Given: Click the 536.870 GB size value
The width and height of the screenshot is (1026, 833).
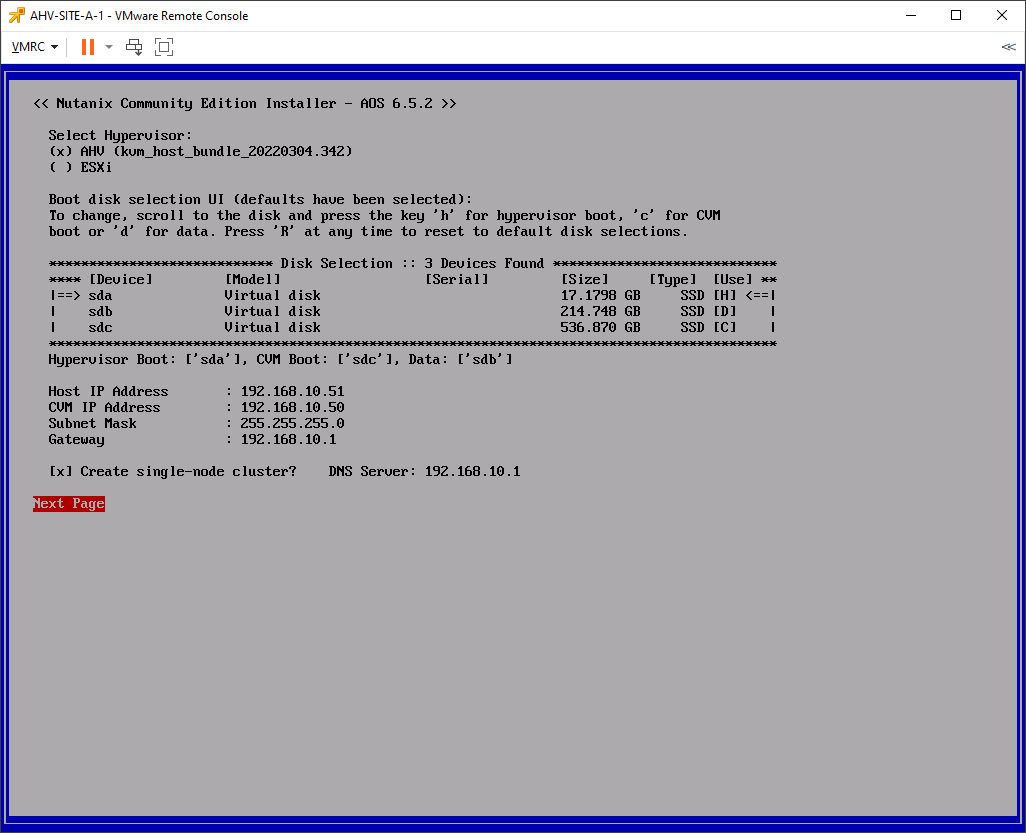Looking at the screenshot, I should (x=600, y=328).
